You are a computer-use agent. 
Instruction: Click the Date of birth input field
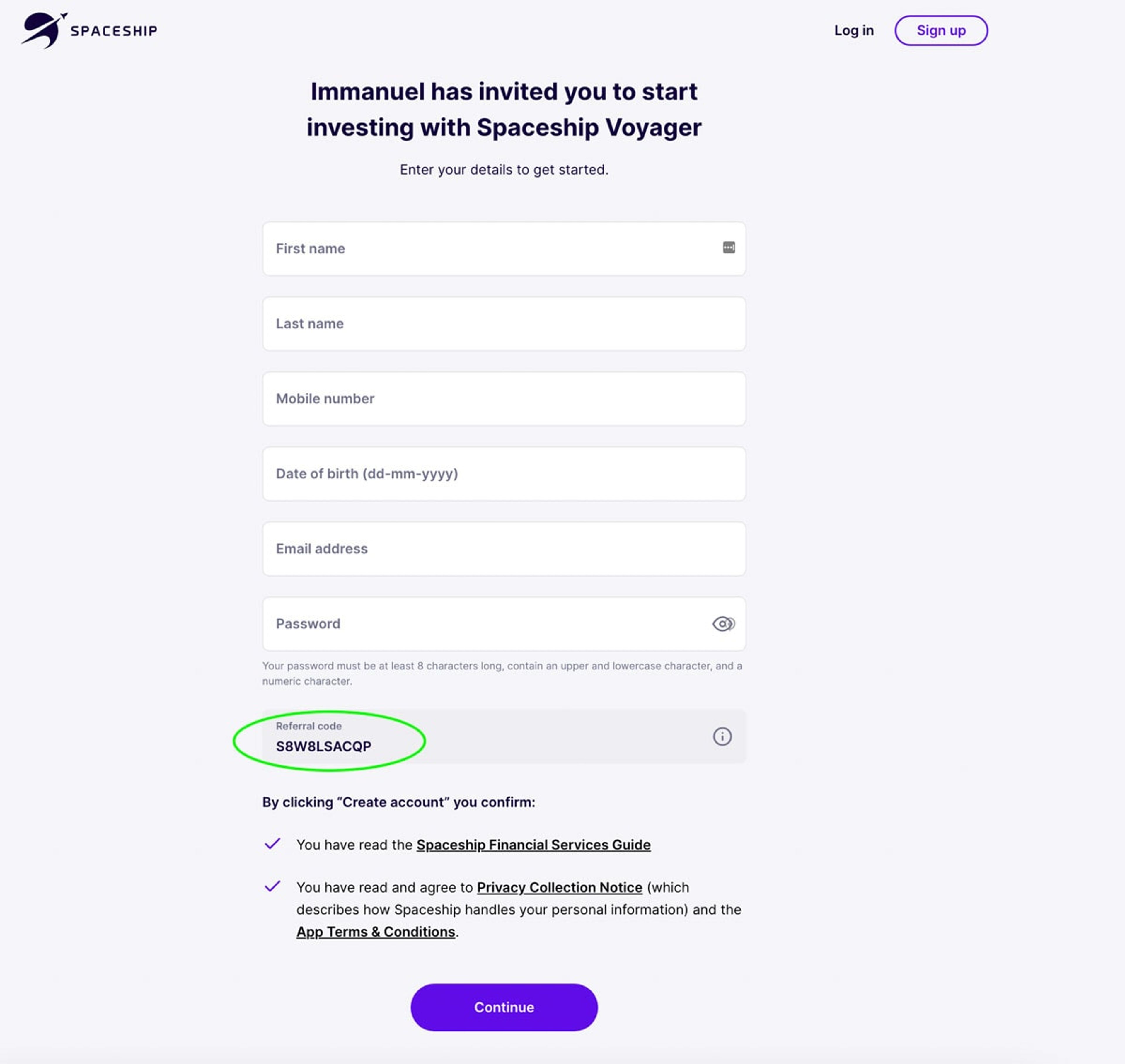pos(504,473)
